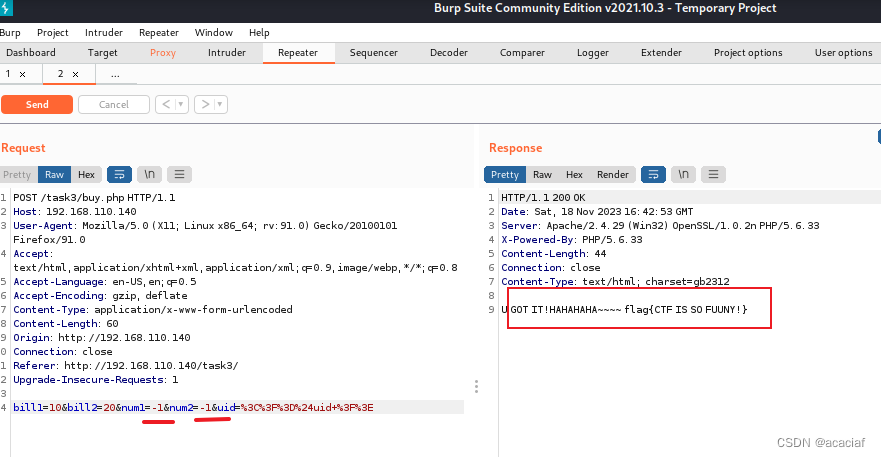Toggle \n non-printable characters in Response panel
Image resolution: width=881 pixels, height=457 pixels.
(x=683, y=175)
